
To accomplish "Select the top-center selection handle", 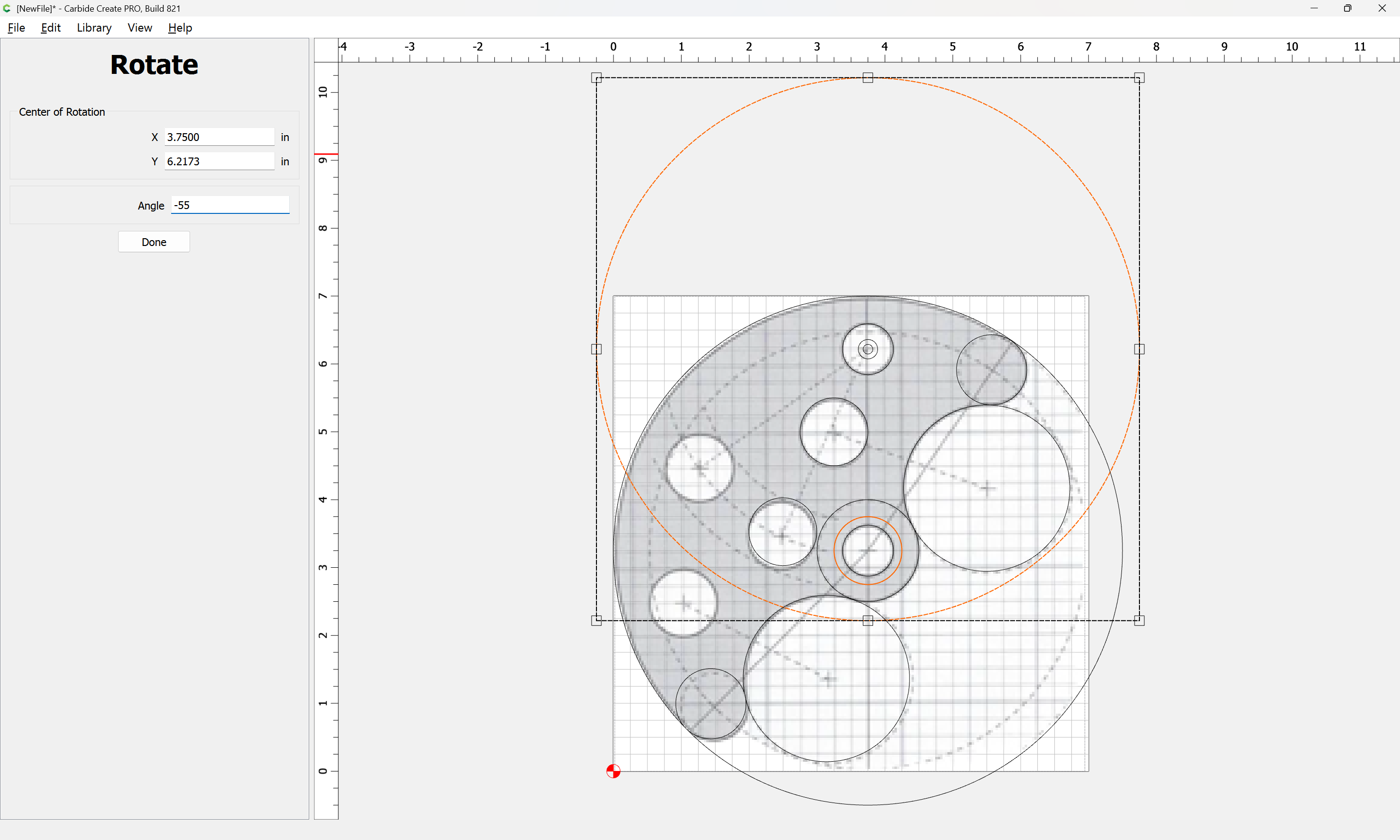I will click(868, 78).
